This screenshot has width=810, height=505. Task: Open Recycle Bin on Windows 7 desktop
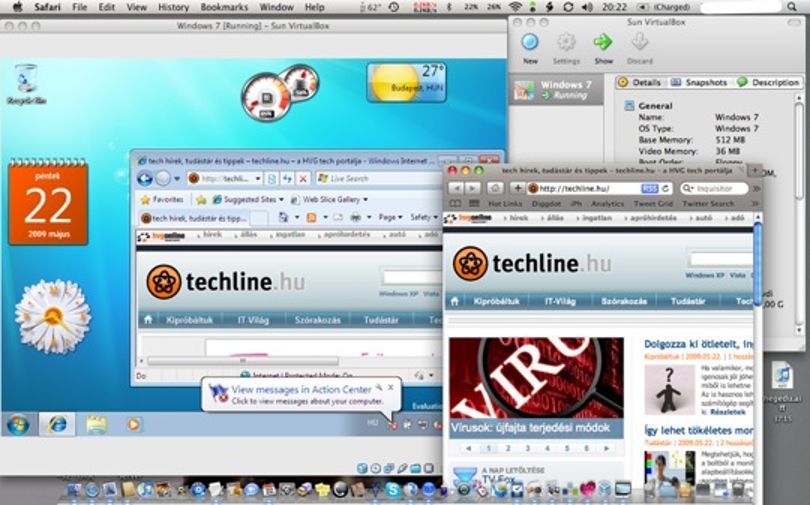pyautogui.click(x=26, y=79)
